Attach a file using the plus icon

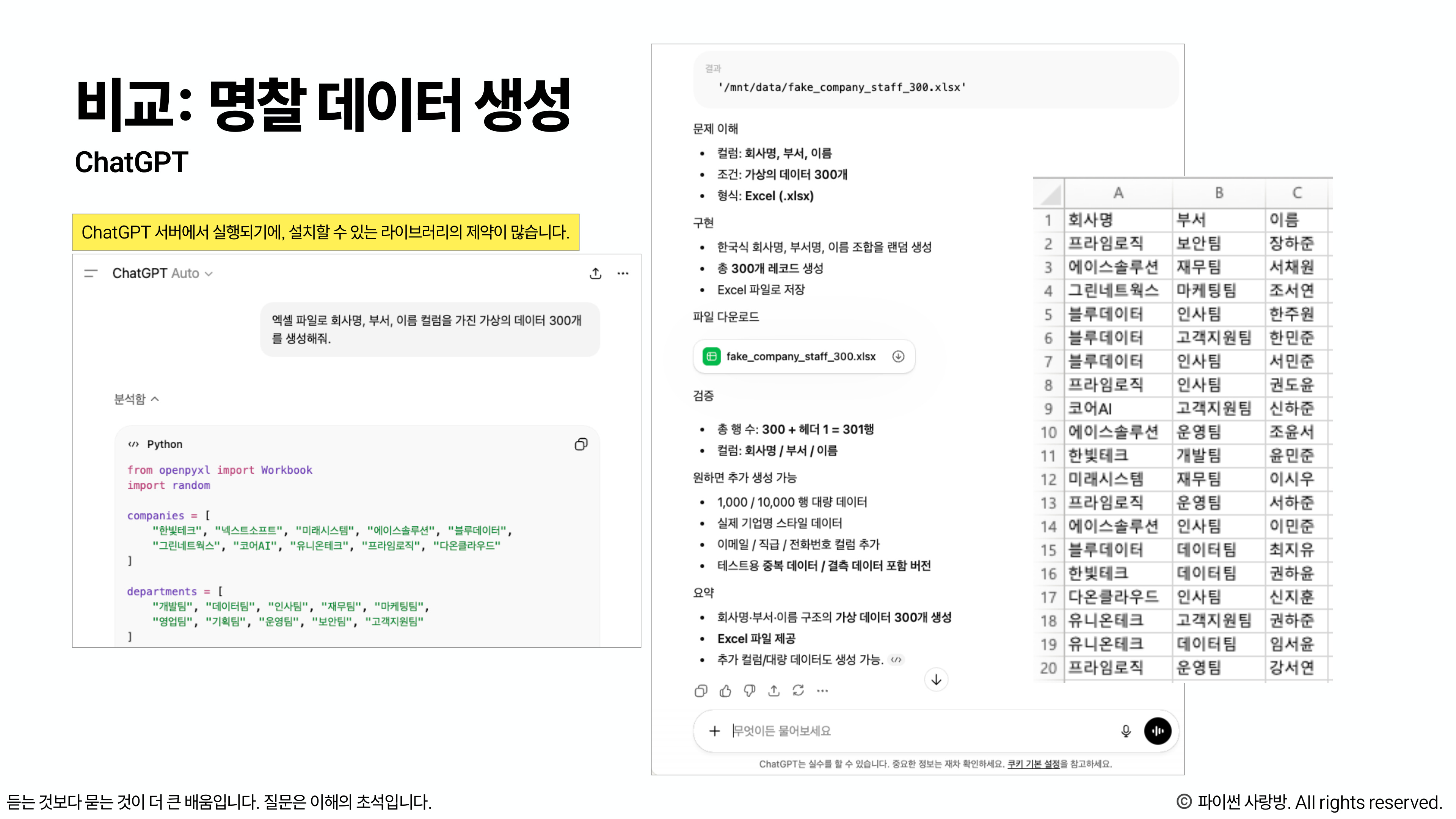(x=715, y=730)
